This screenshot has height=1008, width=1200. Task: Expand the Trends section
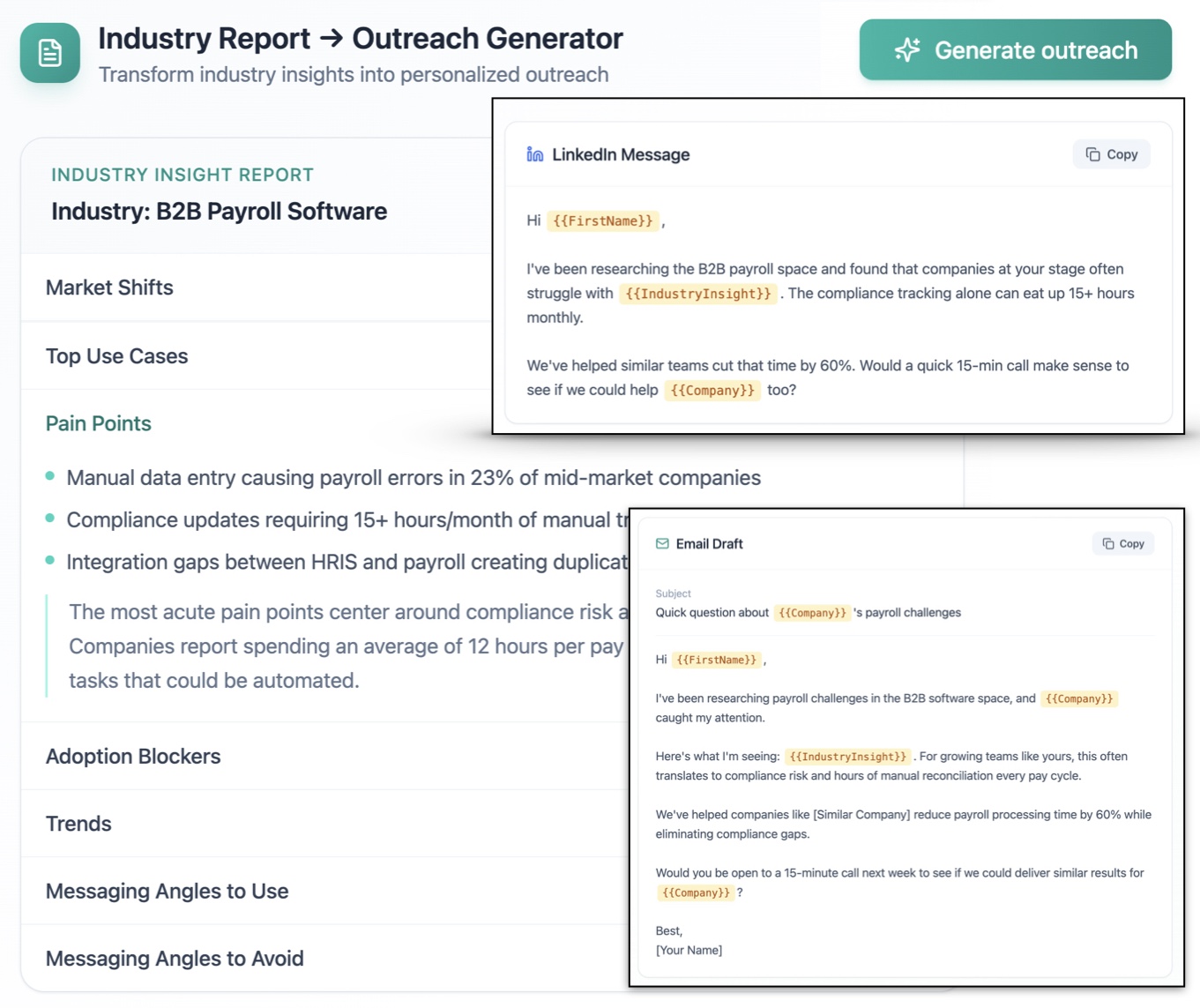[x=78, y=824]
